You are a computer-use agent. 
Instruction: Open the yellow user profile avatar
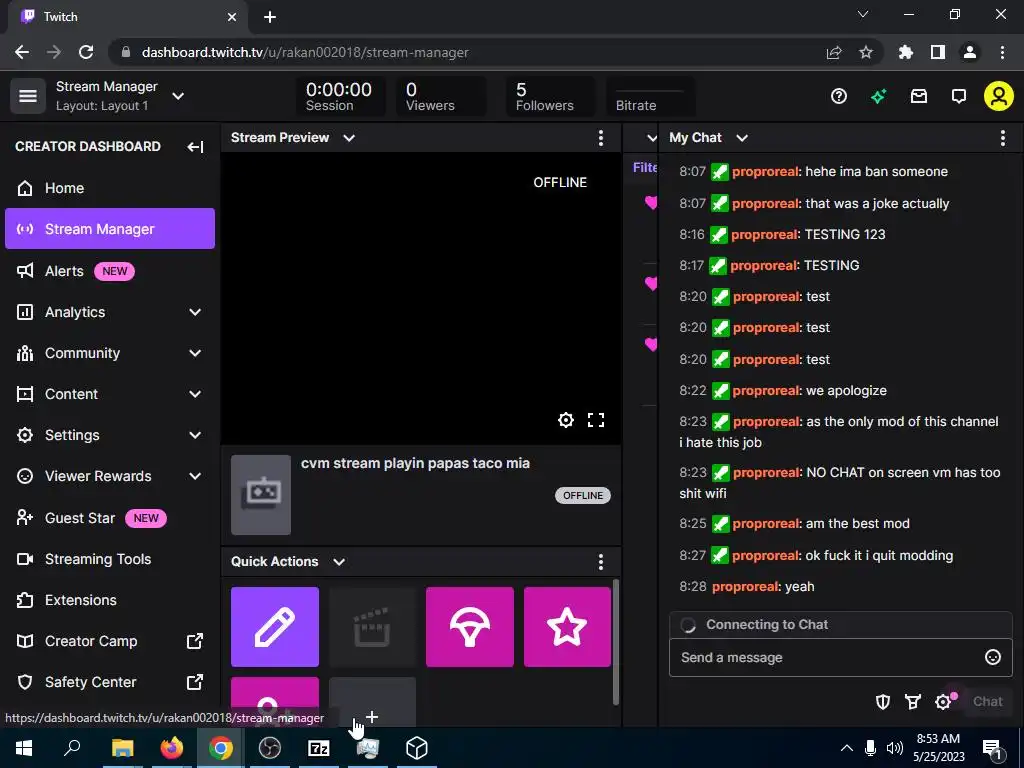(999, 96)
